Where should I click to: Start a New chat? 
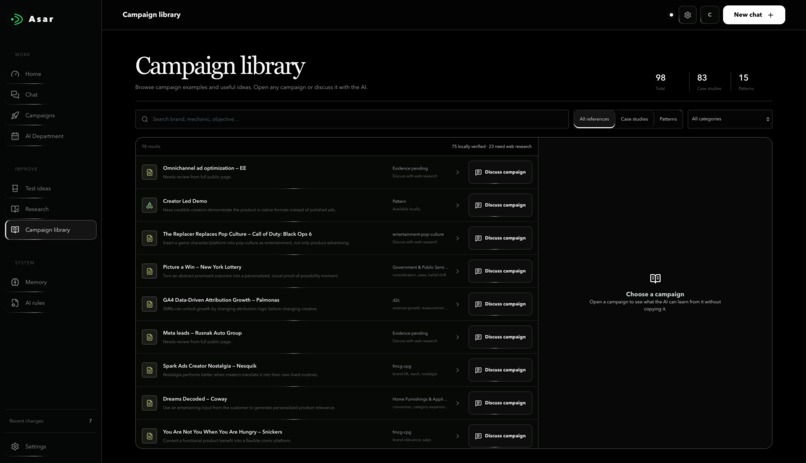[x=754, y=15]
